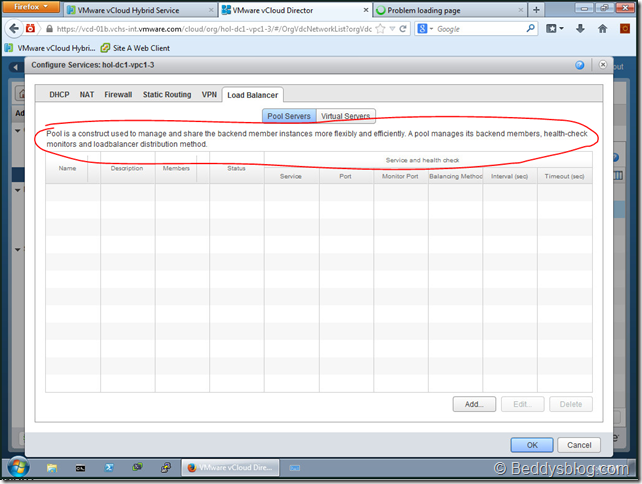Click the Google search box
The height and width of the screenshot is (484, 642).
(x=480, y=29)
